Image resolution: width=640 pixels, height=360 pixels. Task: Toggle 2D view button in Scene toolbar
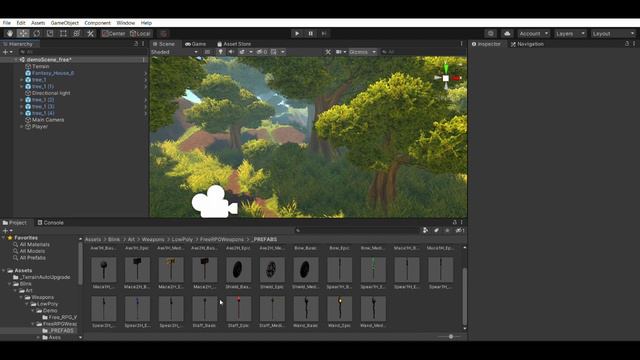pyautogui.click(x=207, y=52)
